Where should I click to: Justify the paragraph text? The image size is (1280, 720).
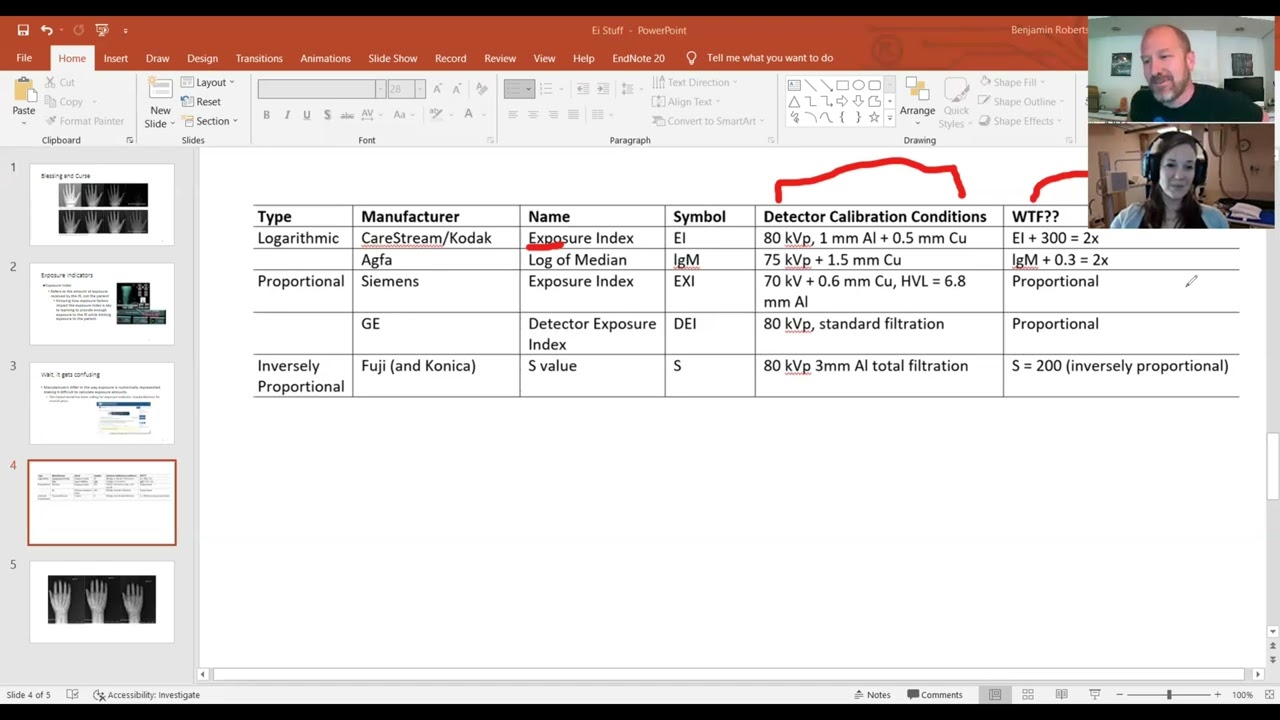point(573,115)
